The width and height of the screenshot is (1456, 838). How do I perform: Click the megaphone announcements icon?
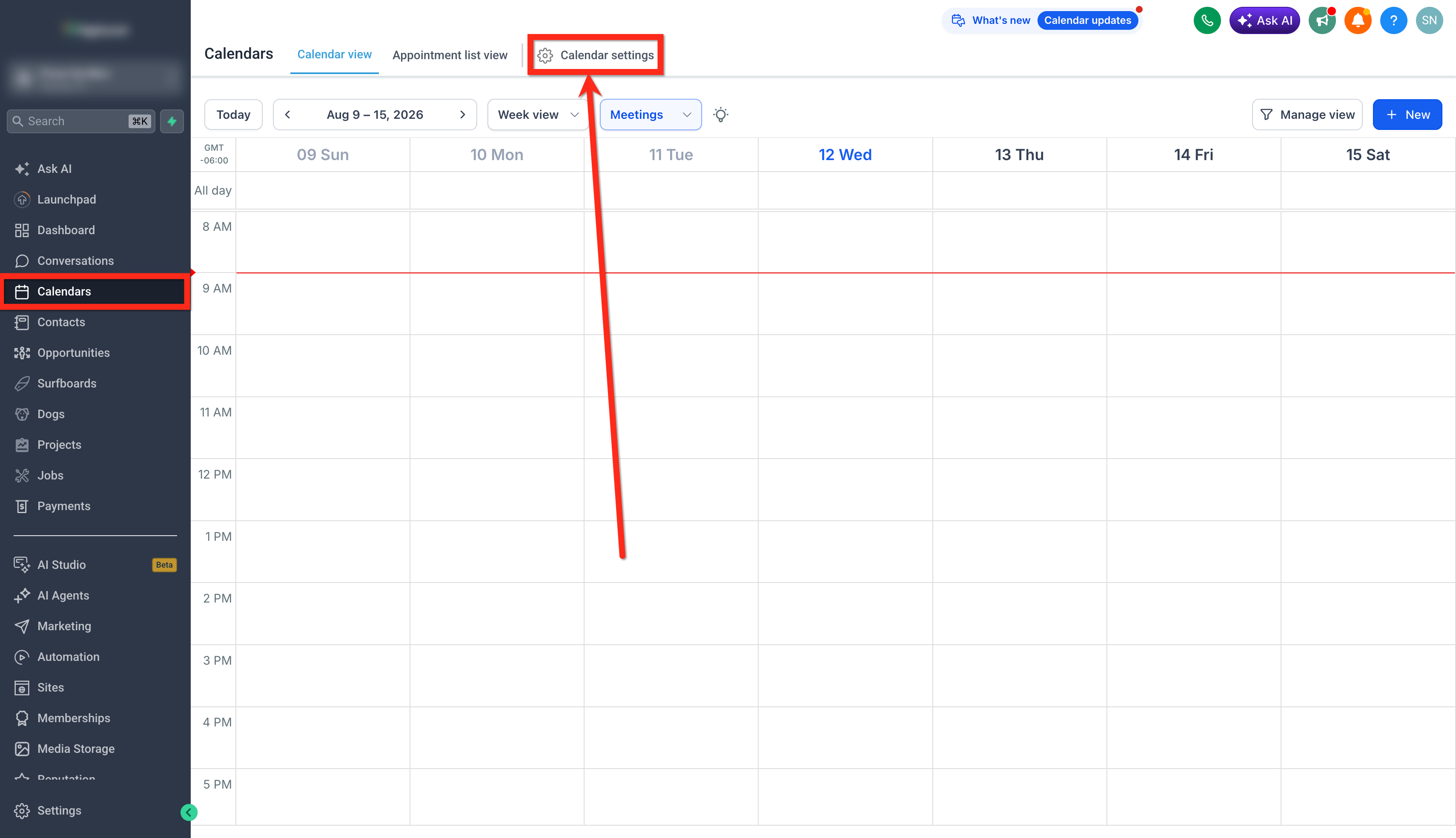[1322, 21]
